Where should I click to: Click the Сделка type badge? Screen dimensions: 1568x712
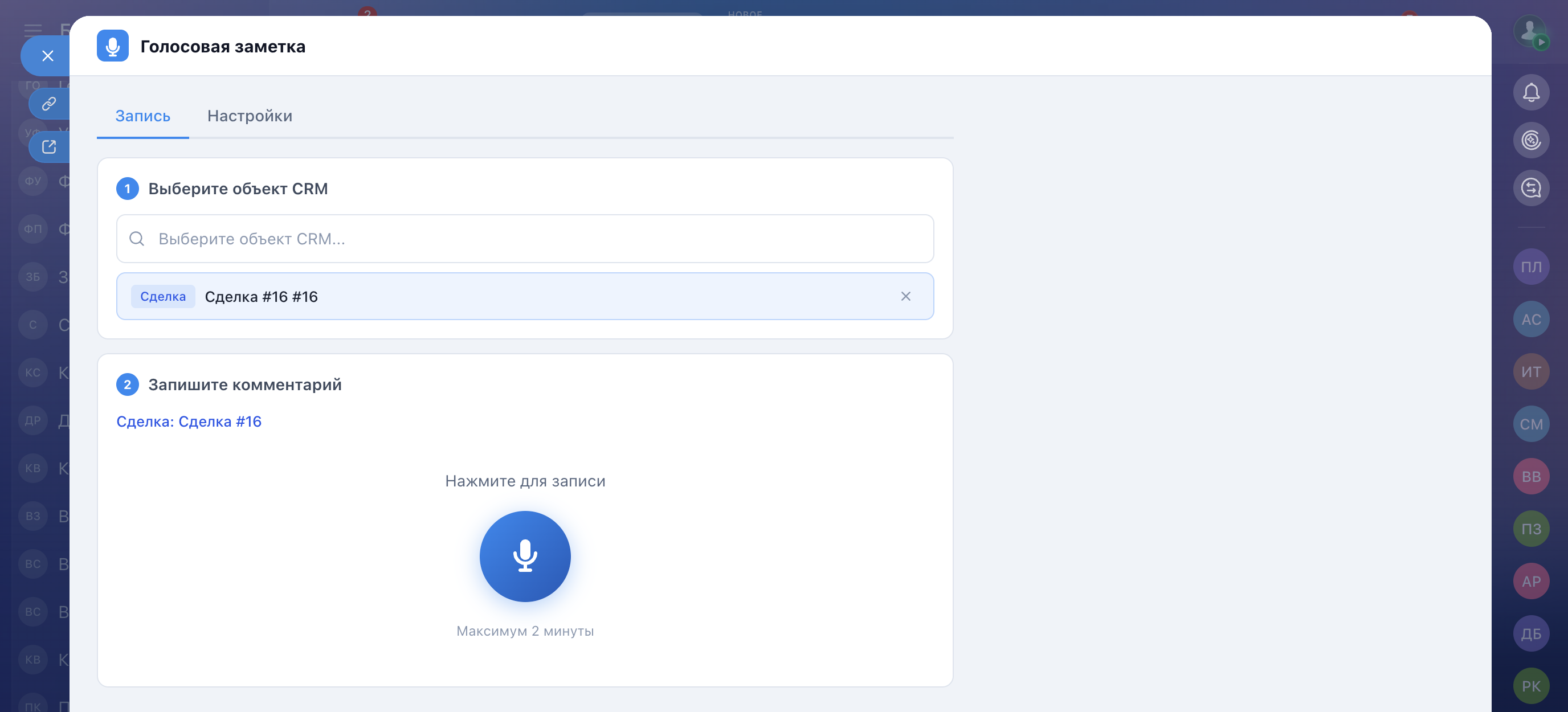pyautogui.click(x=162, y=296)
